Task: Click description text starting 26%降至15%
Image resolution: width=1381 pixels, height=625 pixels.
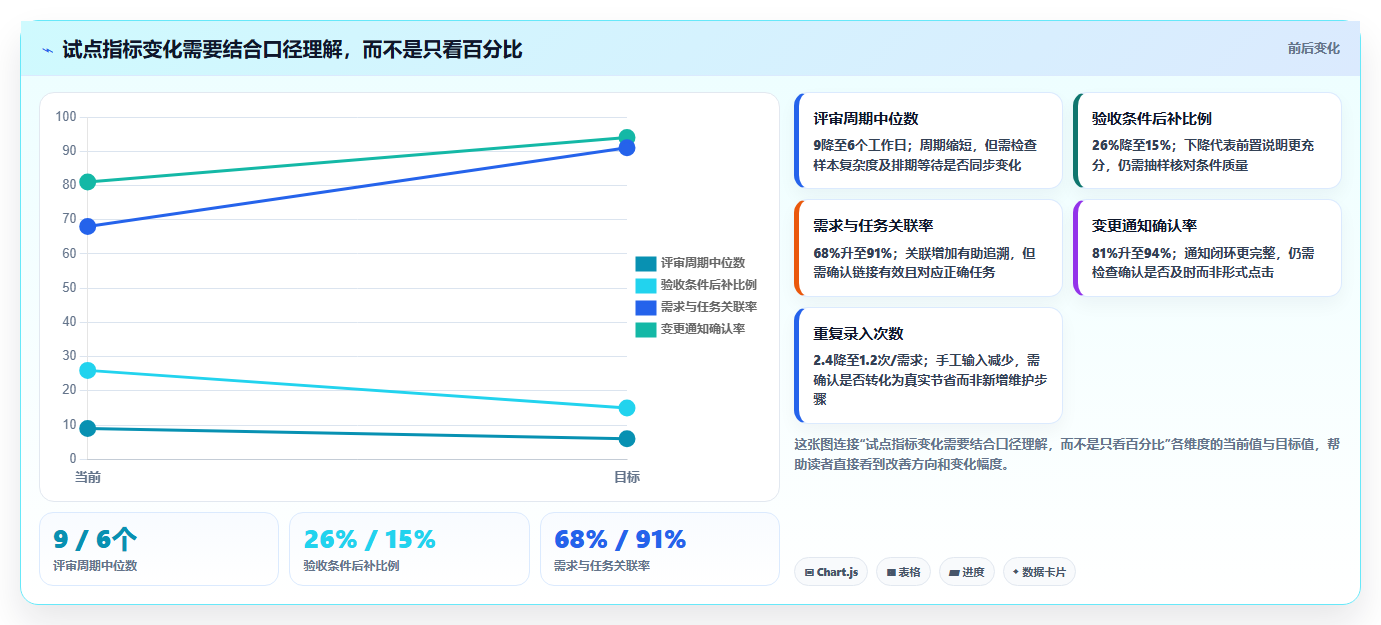Action: pos(1203,155)
